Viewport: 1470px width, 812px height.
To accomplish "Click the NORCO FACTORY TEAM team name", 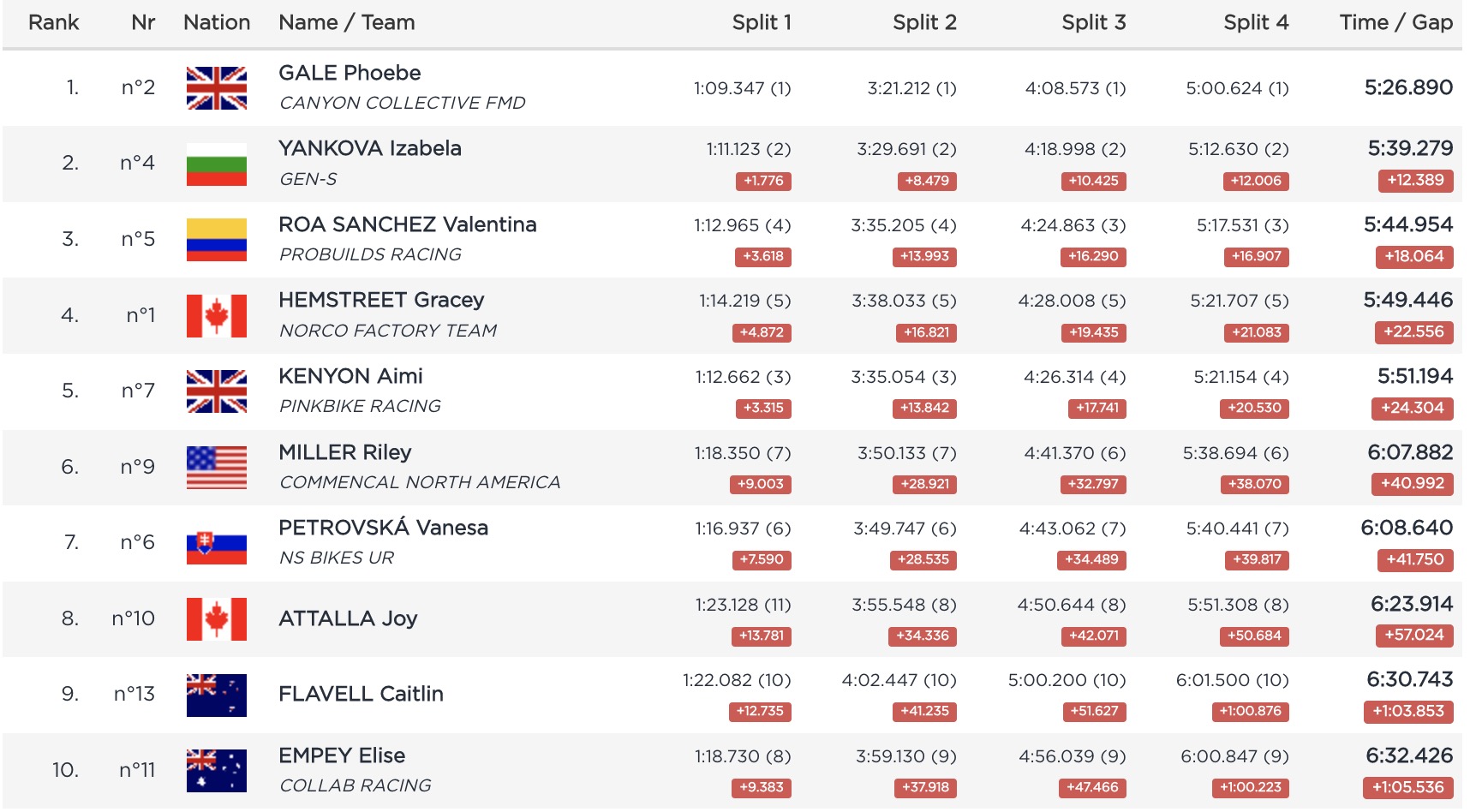I will [x=388, y=331].
